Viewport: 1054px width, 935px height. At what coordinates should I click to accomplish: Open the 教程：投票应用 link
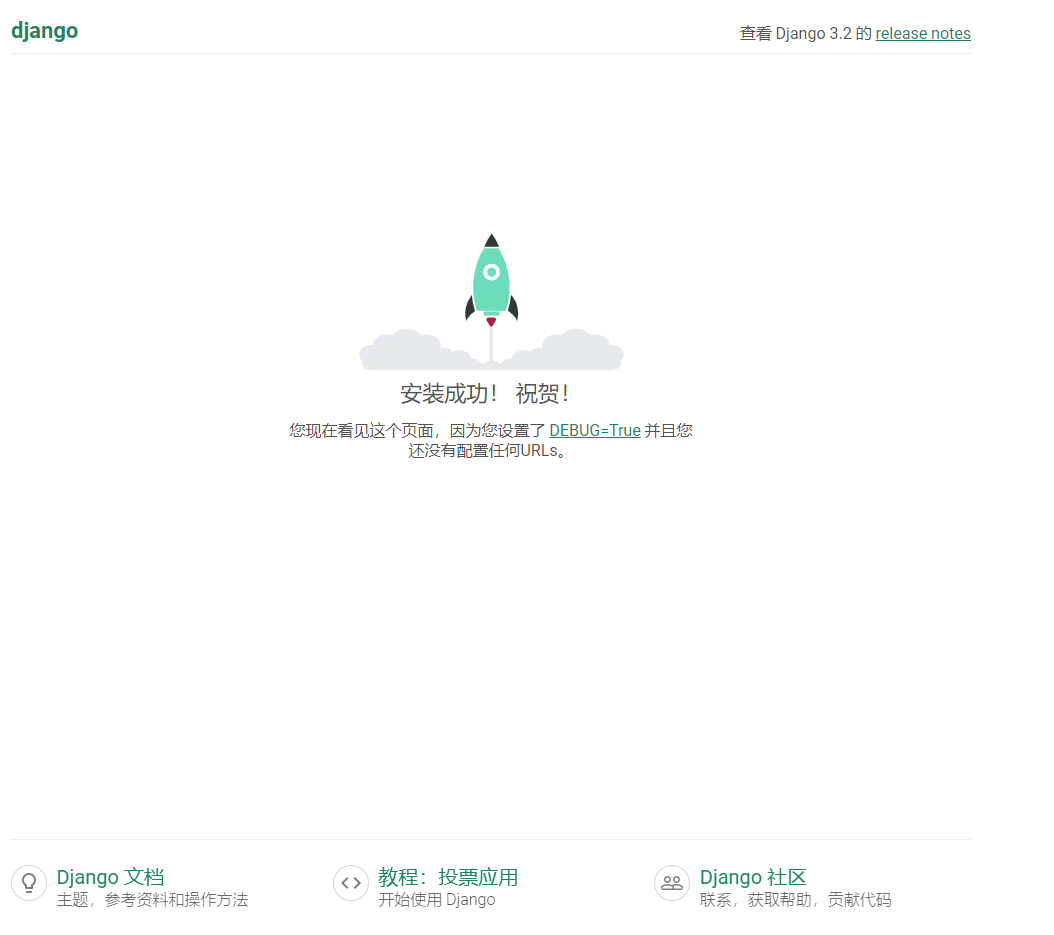coord(448,877)
